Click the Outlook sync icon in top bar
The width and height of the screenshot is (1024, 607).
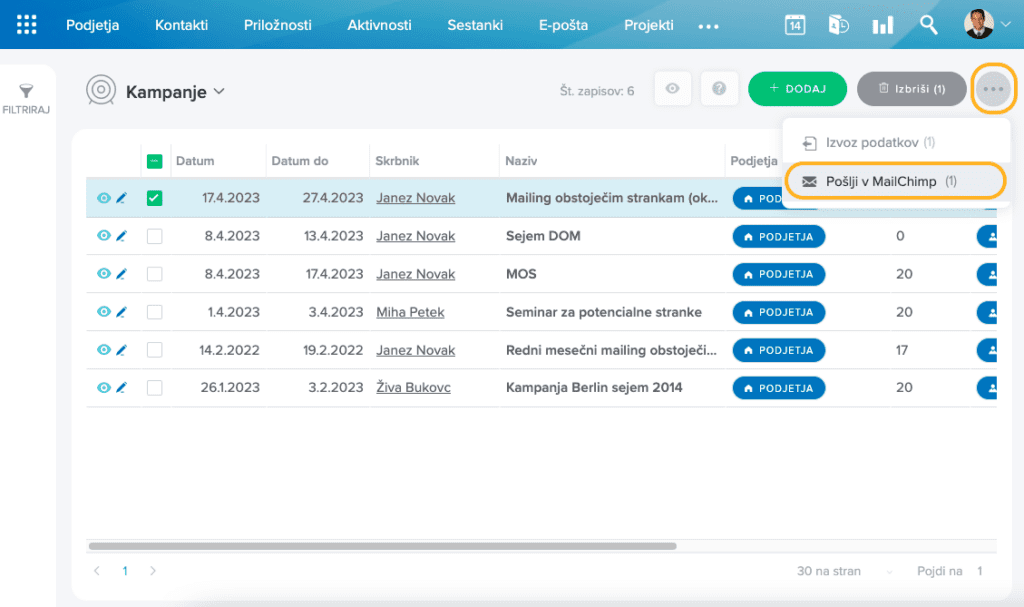(x=839, y=25)
